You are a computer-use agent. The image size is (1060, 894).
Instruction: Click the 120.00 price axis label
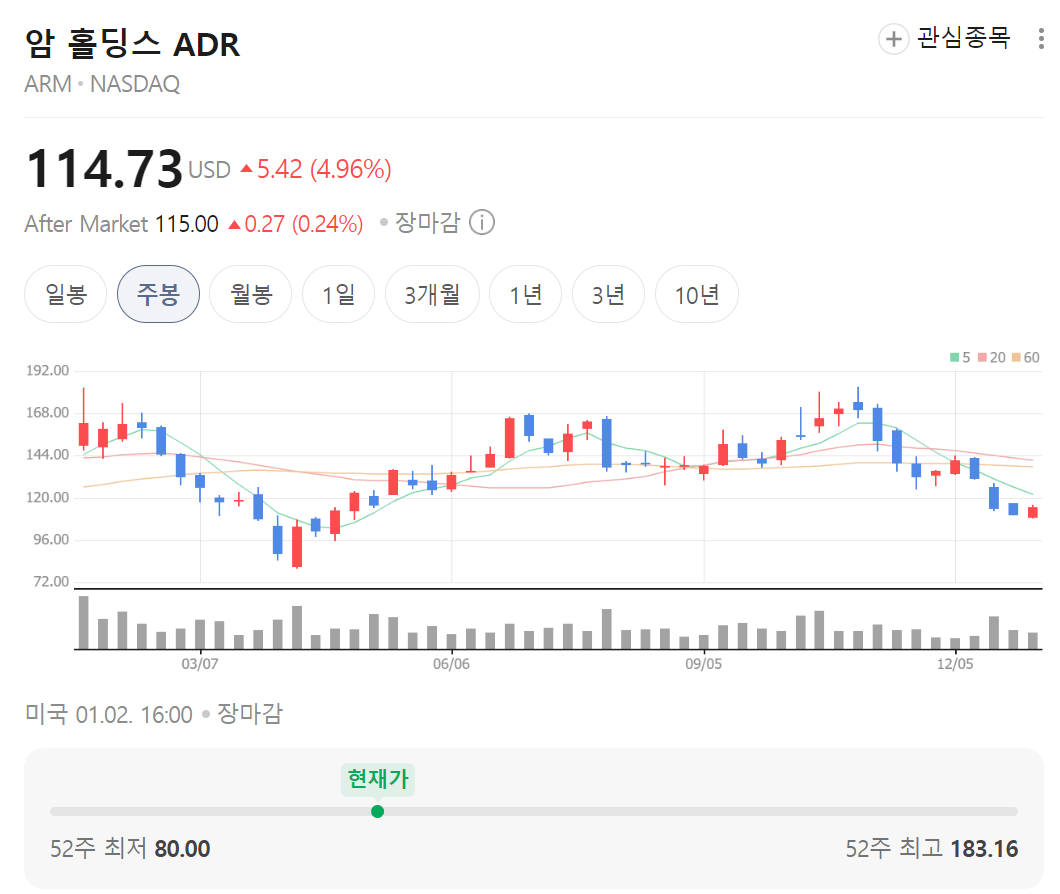coord(47,497)
